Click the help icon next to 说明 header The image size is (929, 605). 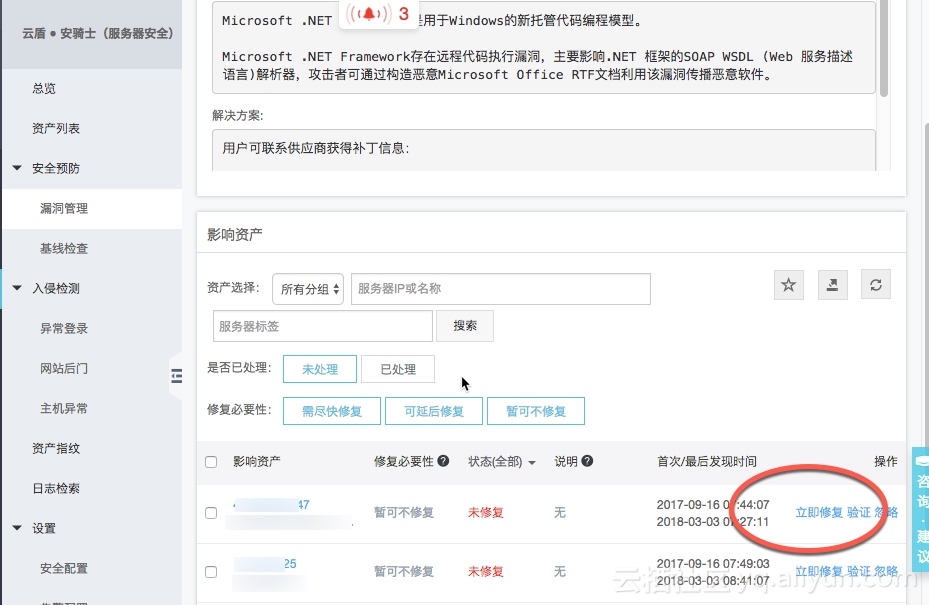(587, 460)
